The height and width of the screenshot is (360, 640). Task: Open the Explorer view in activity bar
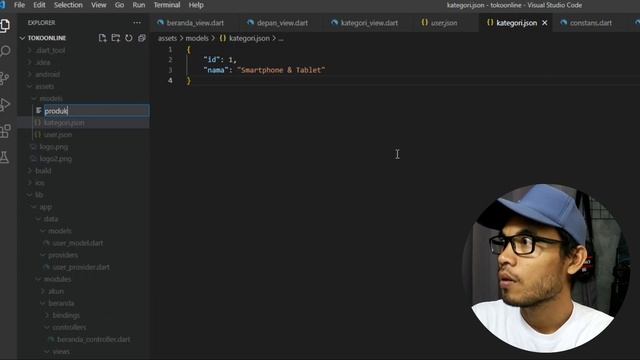click(x=5, y=26)
